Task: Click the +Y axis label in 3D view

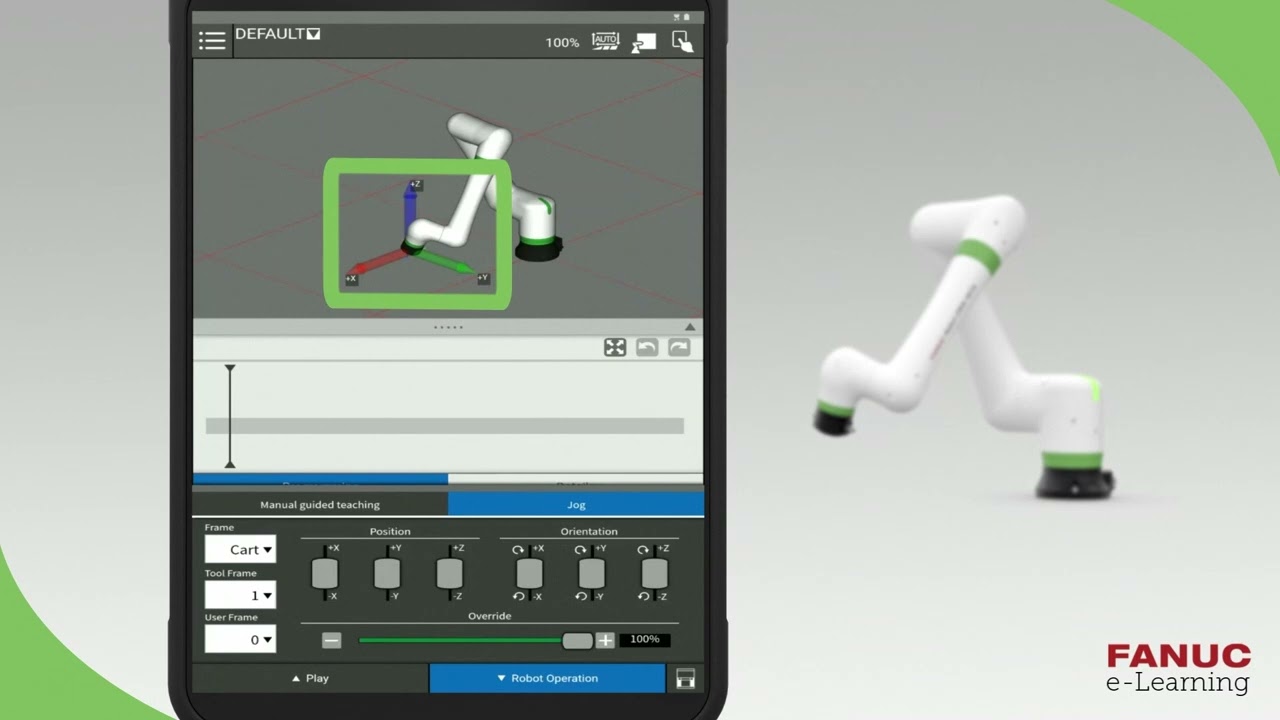Action: coord(483,278)
